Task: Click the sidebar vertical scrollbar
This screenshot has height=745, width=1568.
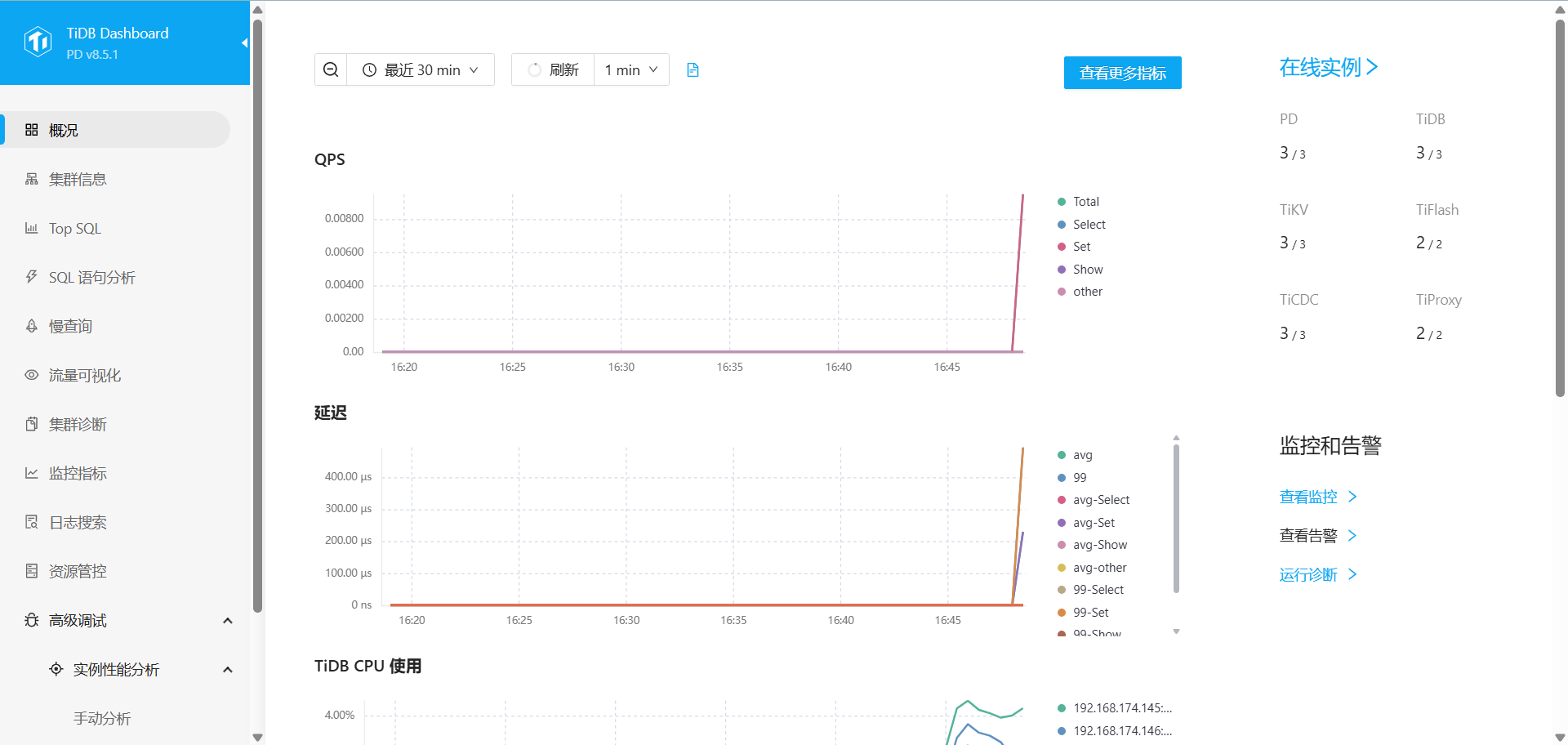Action: tap(258, 315)
